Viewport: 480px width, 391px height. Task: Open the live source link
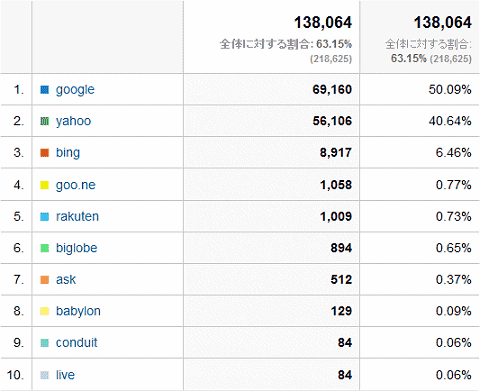[65, 375]
